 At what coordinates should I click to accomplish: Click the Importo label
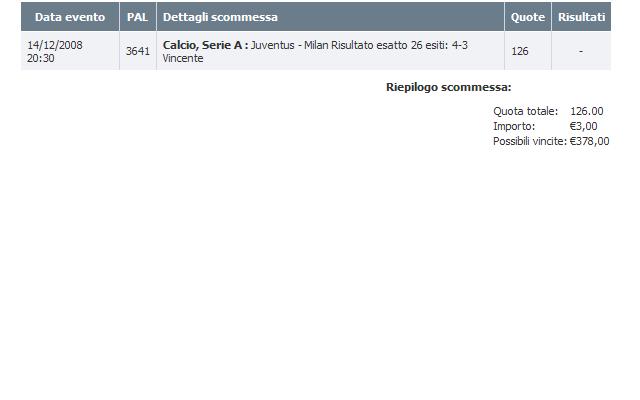(514, 126)
